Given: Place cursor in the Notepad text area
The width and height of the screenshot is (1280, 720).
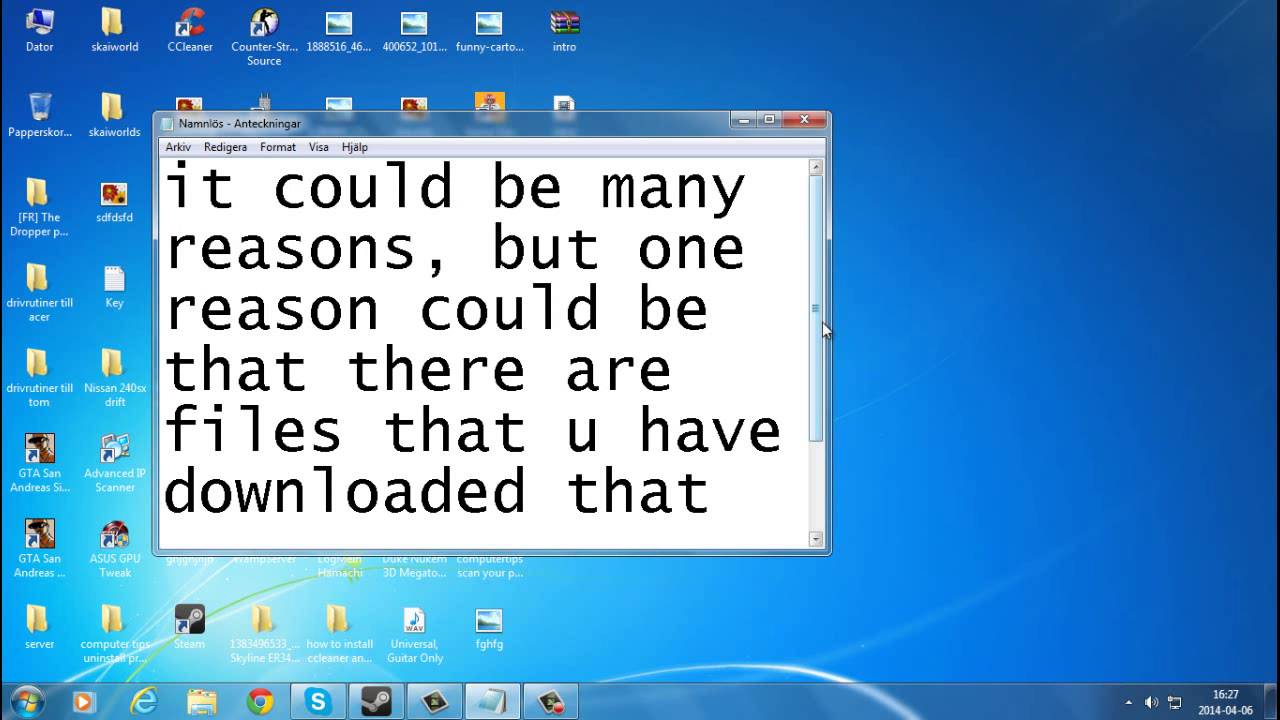Looking at the screenshot, I should tap(483, 353).
